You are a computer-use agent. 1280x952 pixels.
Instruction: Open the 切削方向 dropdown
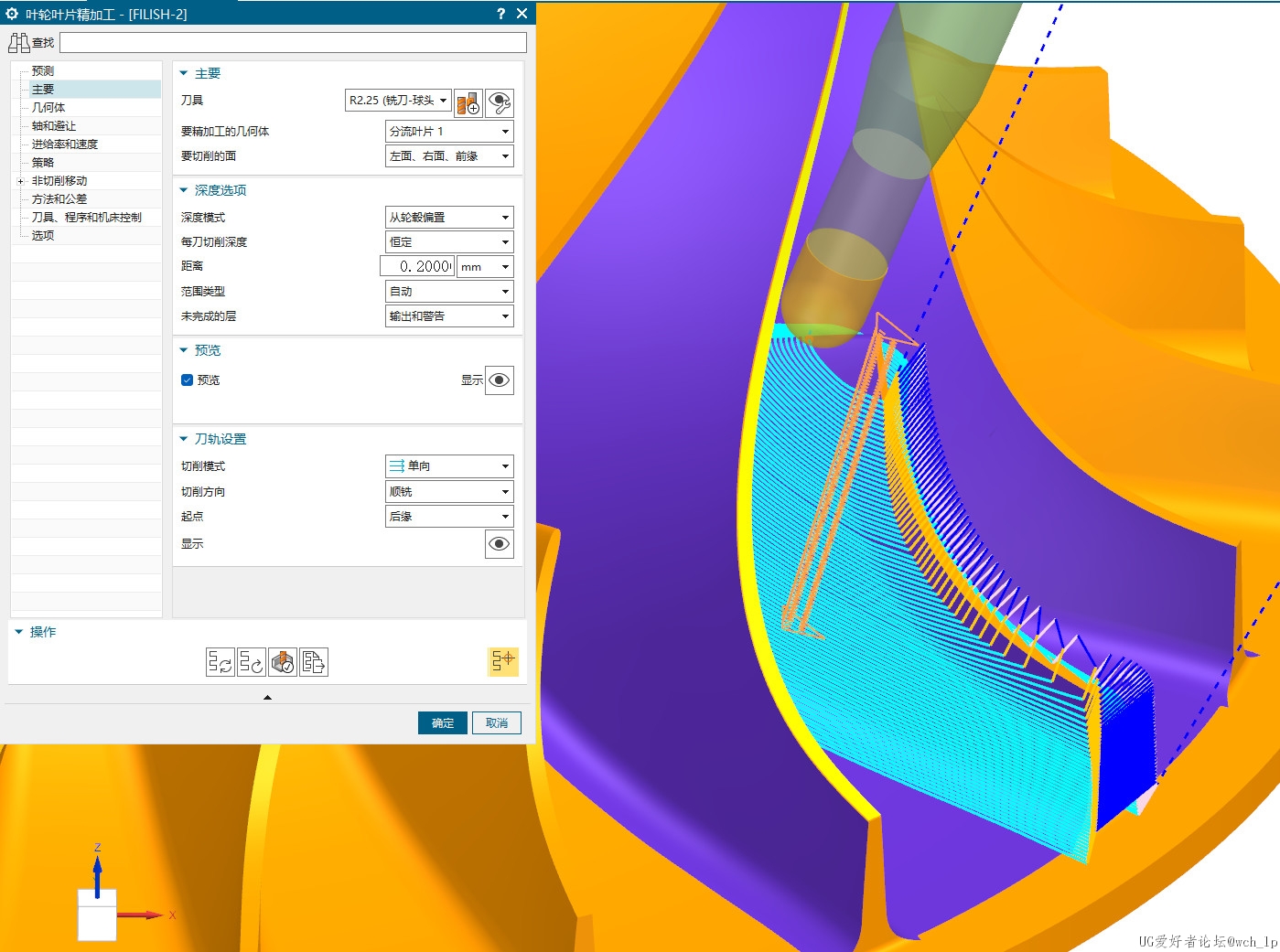click(449, 492)
